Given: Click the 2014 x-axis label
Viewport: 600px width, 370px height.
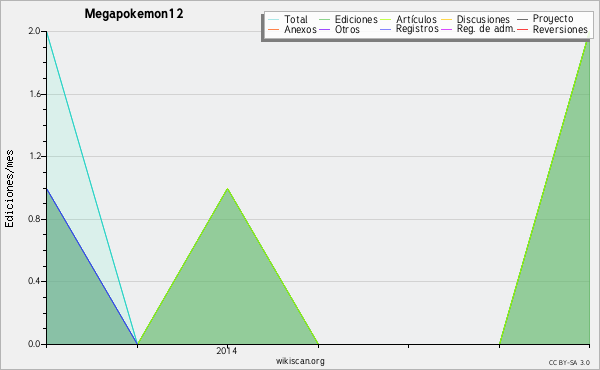Looking at the screenshot, I should click(x=227, y=350).
